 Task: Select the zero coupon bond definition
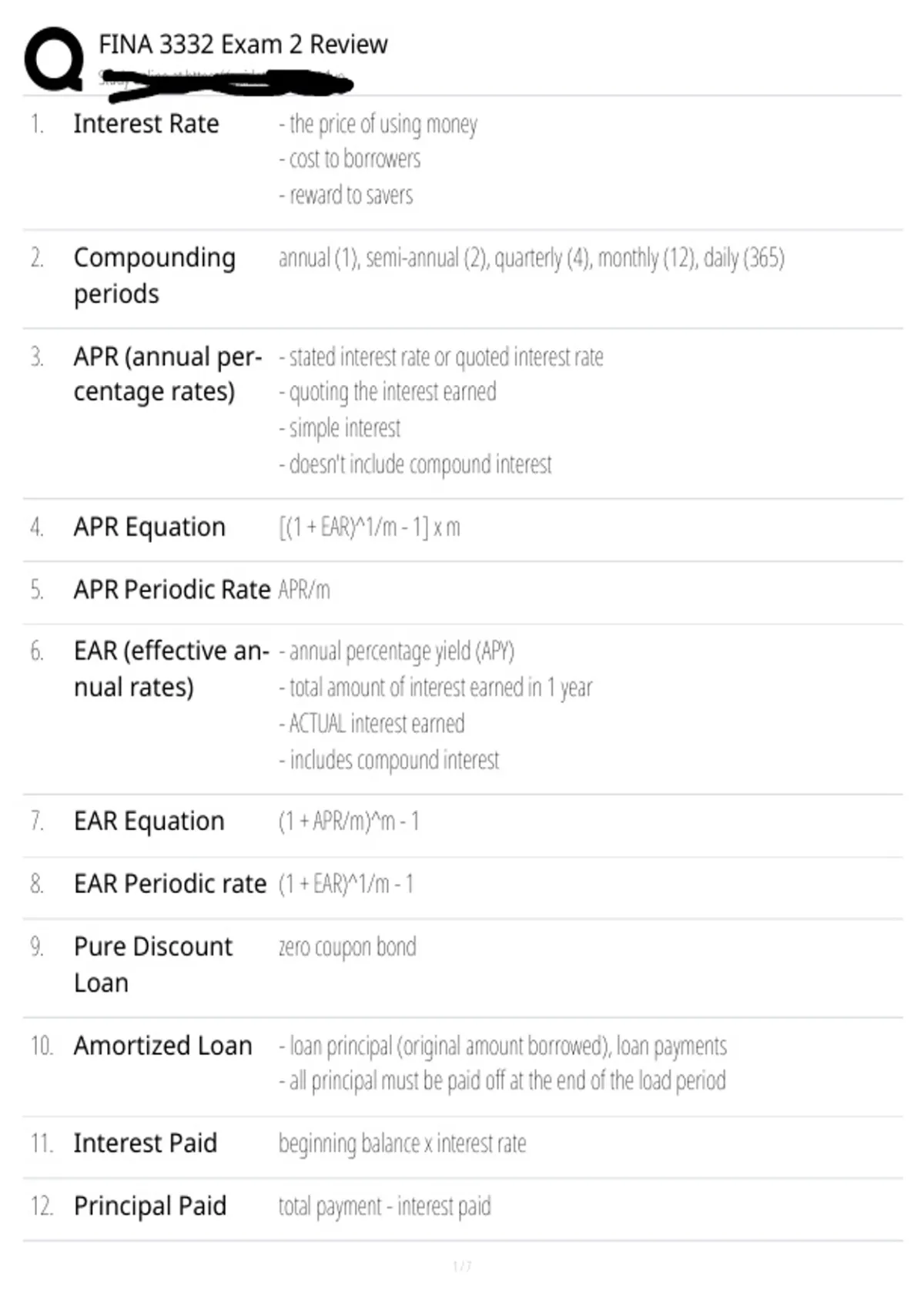347,947
